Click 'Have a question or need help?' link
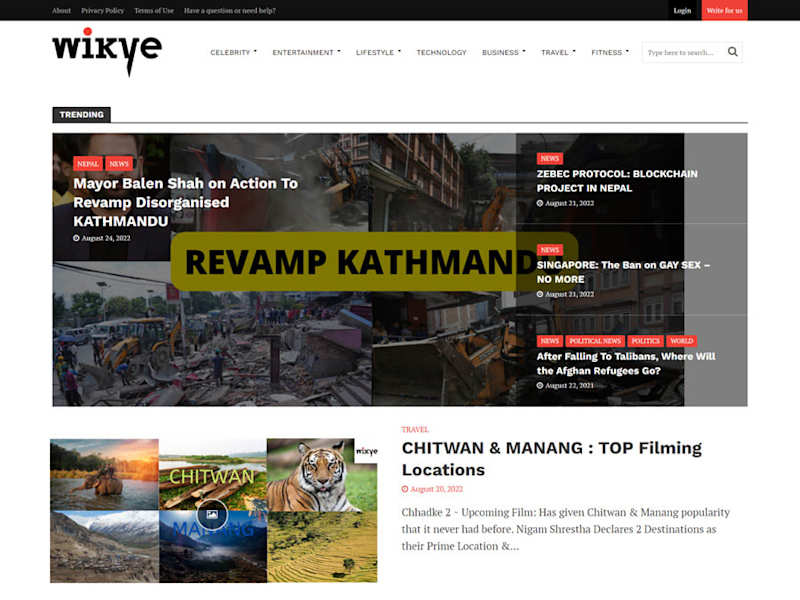The width and height of the screenshot is (800, 600). [x=230, y=11]
